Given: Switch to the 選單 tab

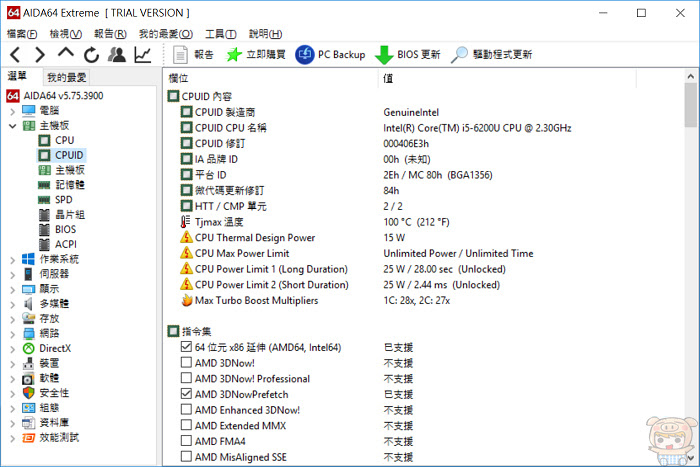Looking at the screenshot, I should point(17,76).
